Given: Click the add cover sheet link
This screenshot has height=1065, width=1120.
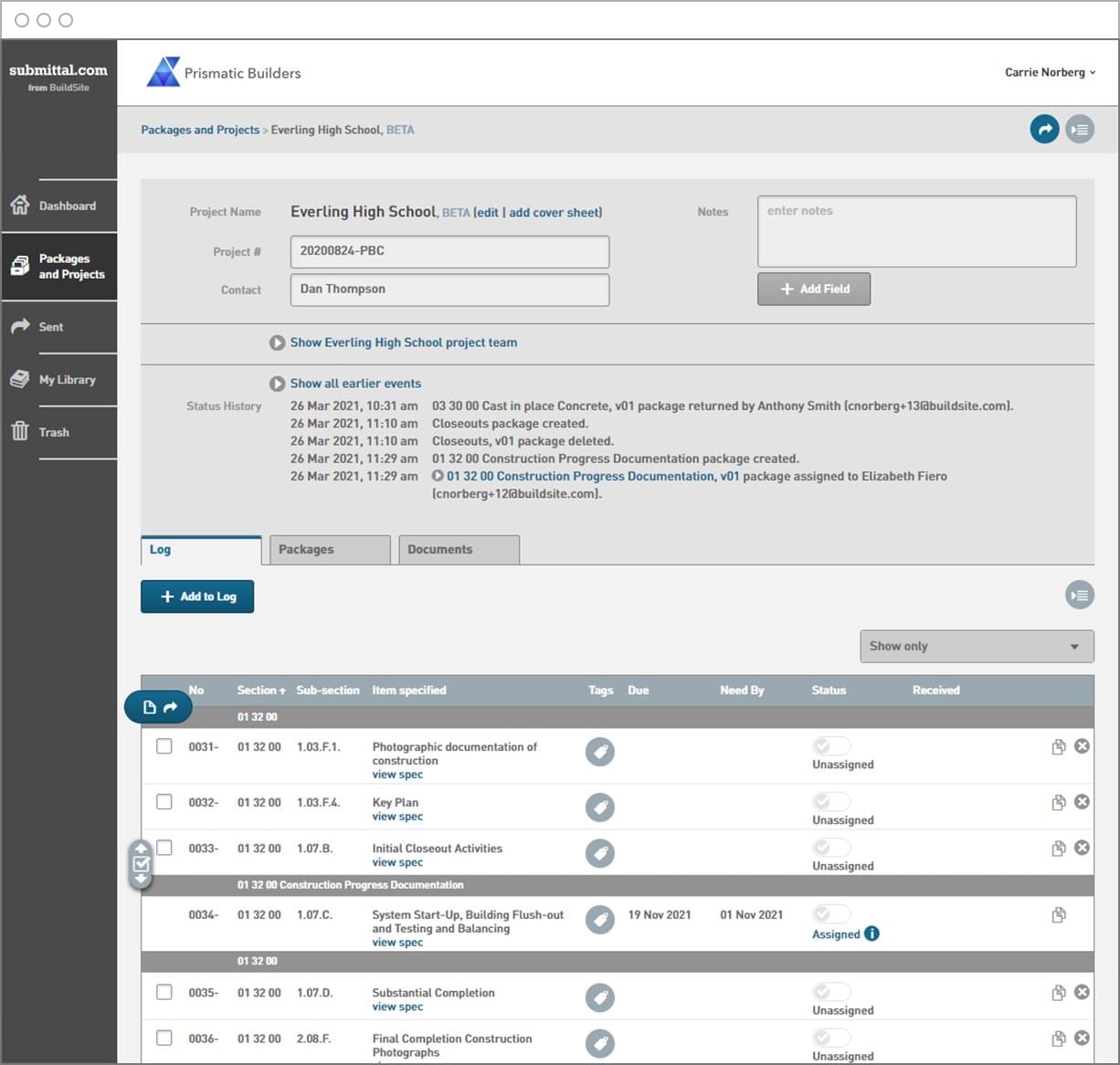Looking at the screenshot, I should point(555,213).
